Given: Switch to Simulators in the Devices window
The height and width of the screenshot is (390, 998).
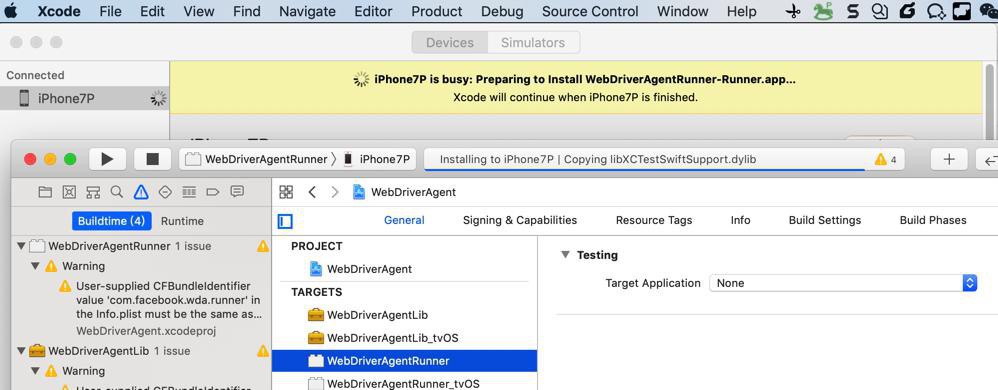Looking at the screenshot, I should point(533,43).
